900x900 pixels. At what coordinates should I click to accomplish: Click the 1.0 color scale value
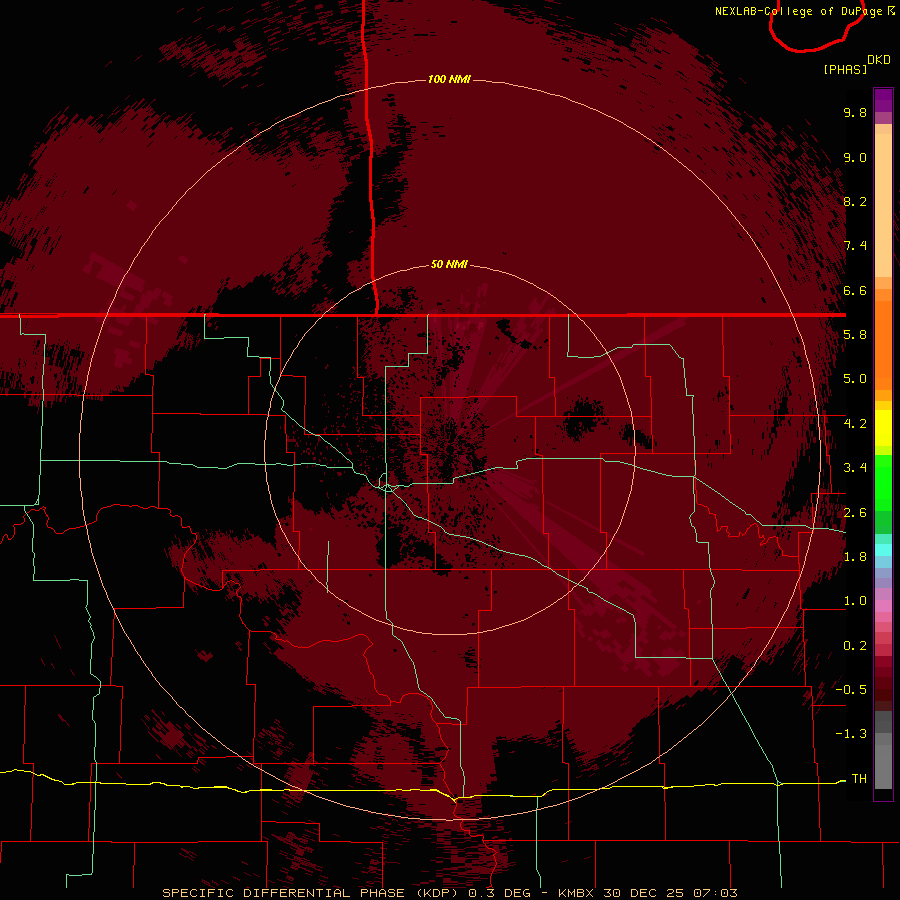point(855,601)
